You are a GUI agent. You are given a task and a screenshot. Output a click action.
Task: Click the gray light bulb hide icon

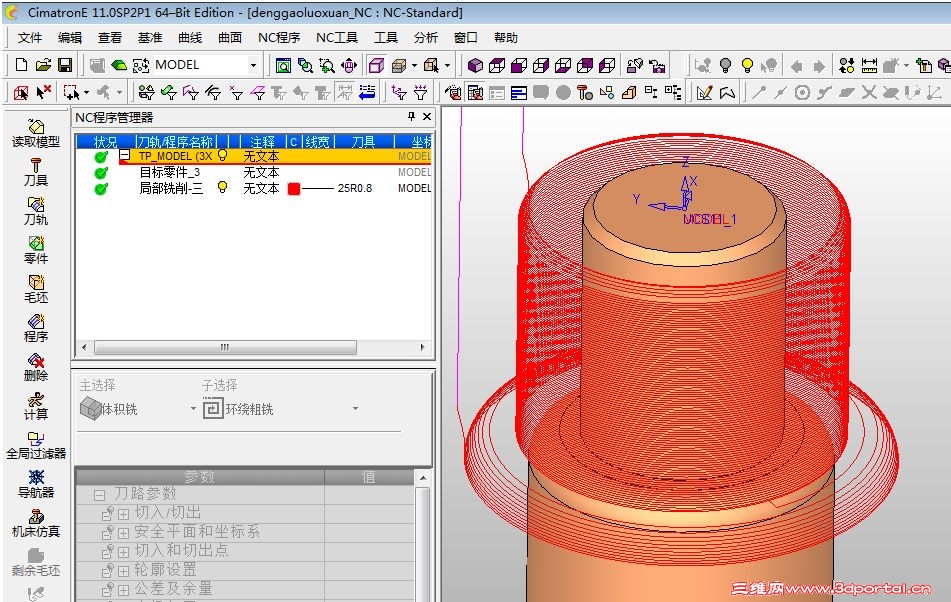725,65
